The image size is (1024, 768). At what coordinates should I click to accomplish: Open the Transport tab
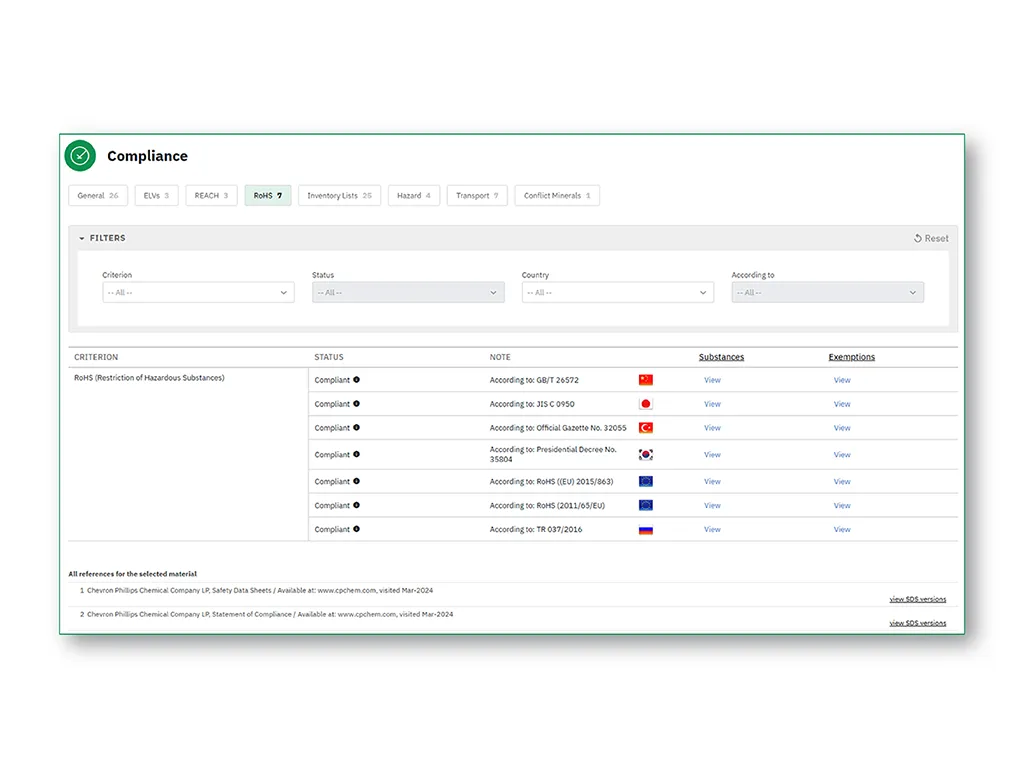click(477, 195)
